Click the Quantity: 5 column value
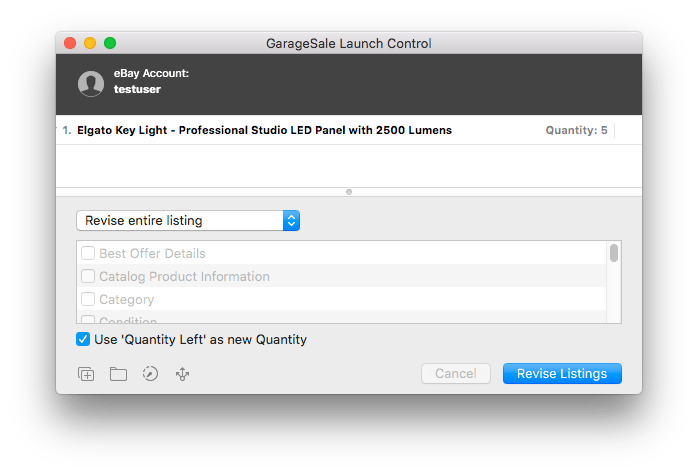 576,131
